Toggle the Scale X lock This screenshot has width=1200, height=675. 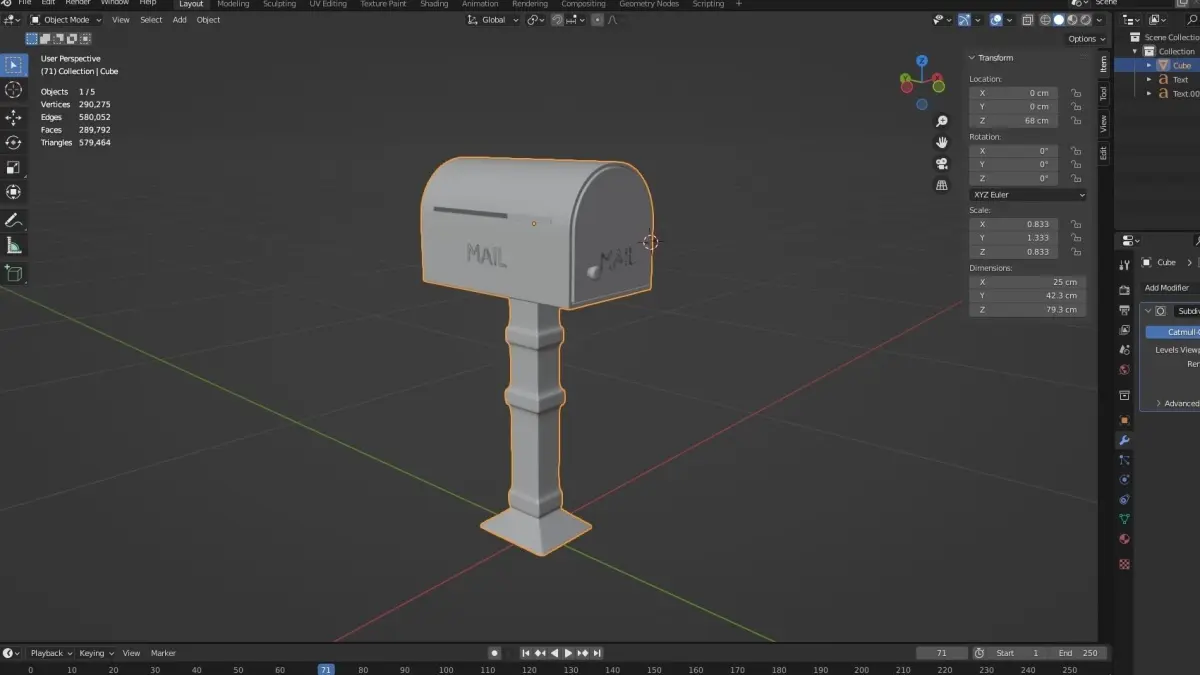1076,224
